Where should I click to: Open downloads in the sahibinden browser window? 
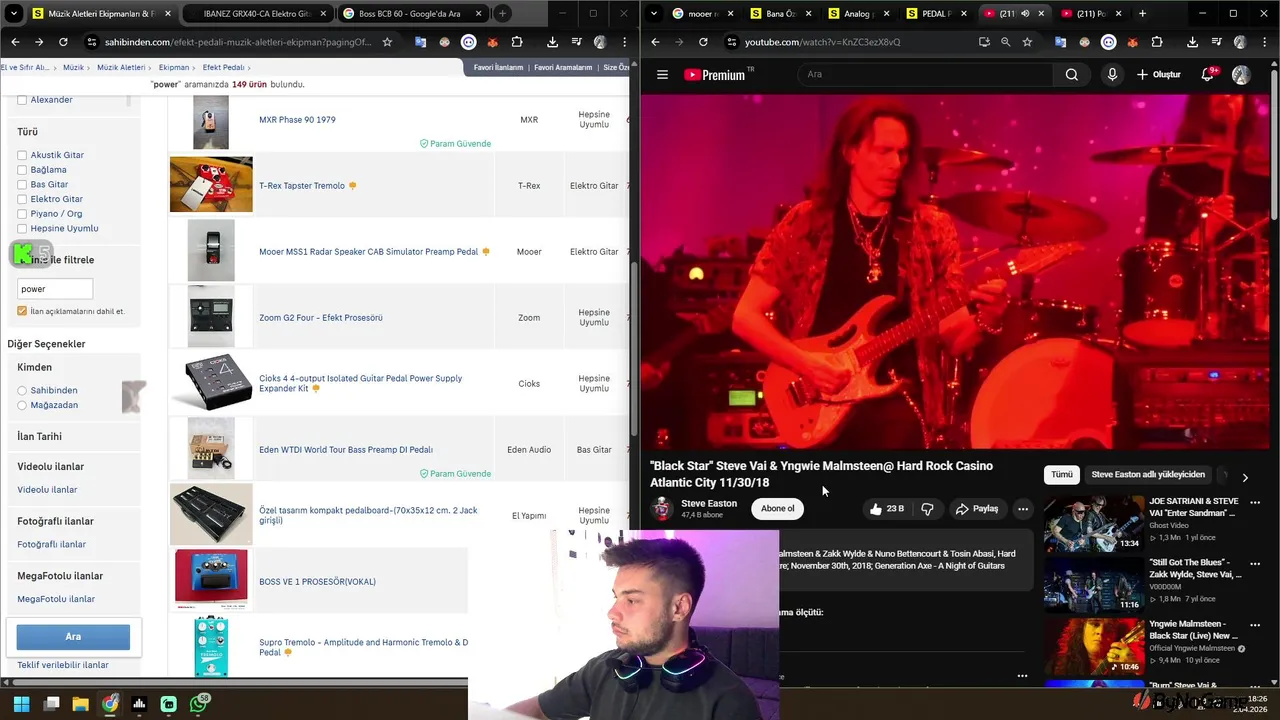(x=552, y=42)
